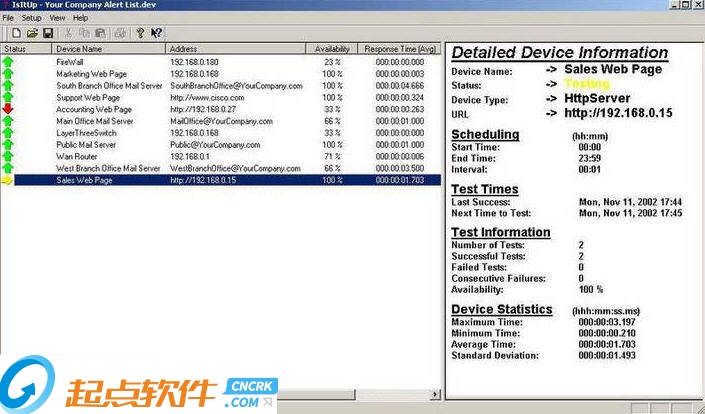This screenshot has width=705, height=414.
Task: Click the Copy toolbar icon
Action: (84, 33)
